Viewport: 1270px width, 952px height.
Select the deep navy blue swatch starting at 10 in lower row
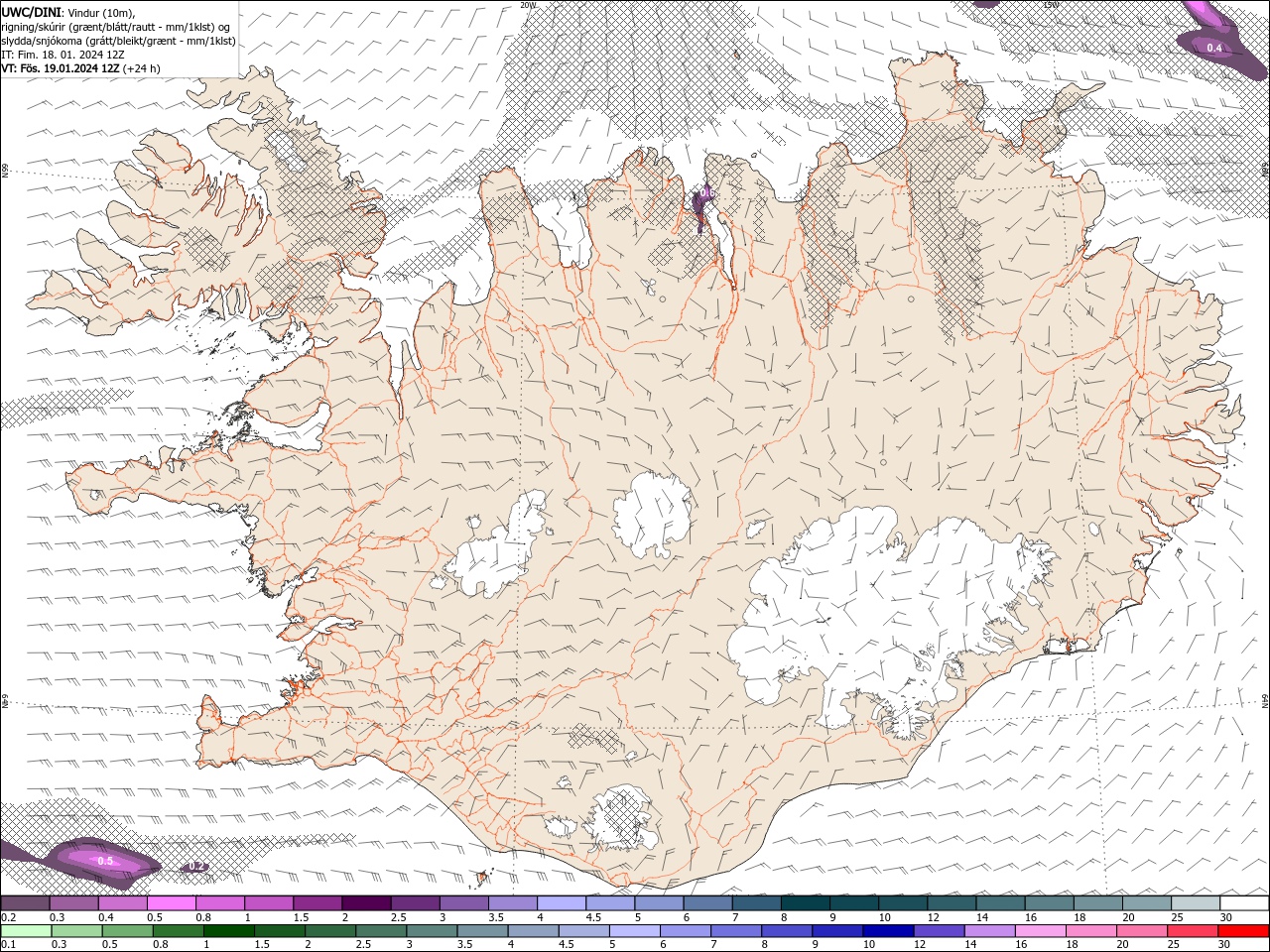pyautogui.click(x=888, y=931)
